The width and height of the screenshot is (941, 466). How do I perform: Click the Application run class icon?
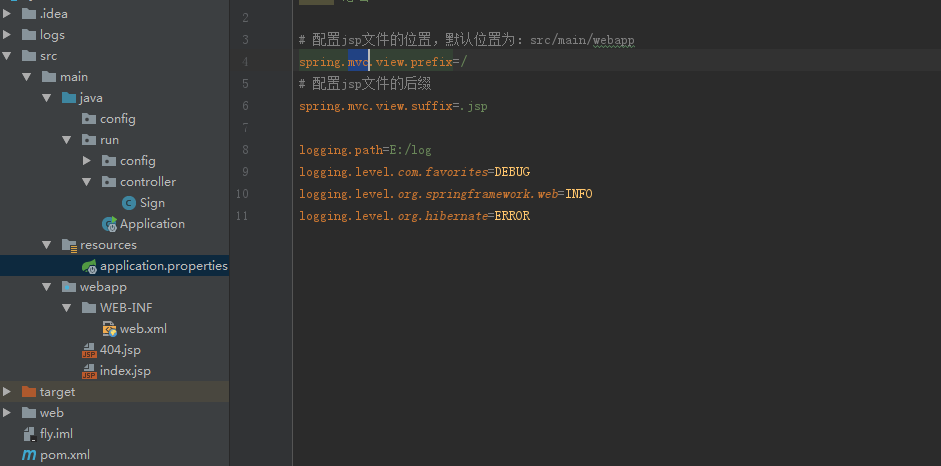tap(109, 224)
